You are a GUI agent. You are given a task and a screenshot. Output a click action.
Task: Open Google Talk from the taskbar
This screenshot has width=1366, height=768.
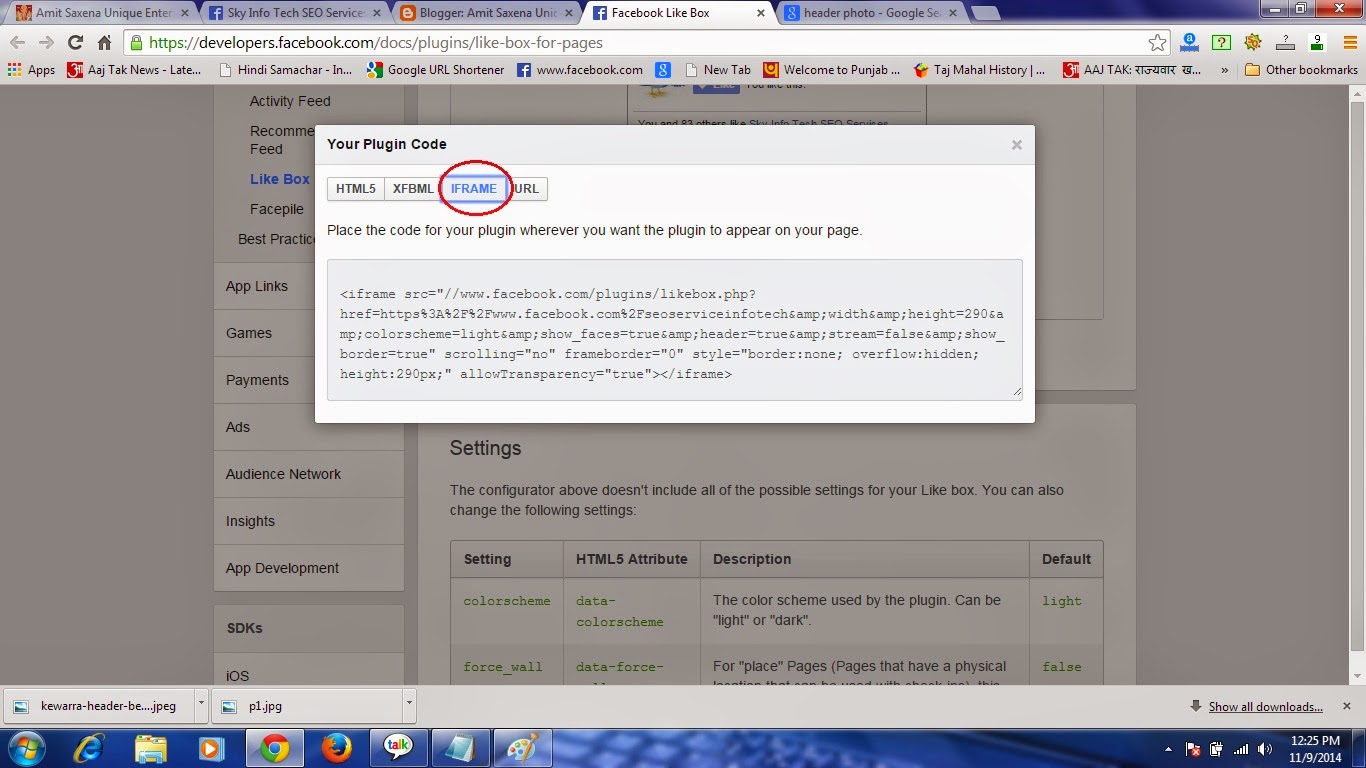[399, 748]
